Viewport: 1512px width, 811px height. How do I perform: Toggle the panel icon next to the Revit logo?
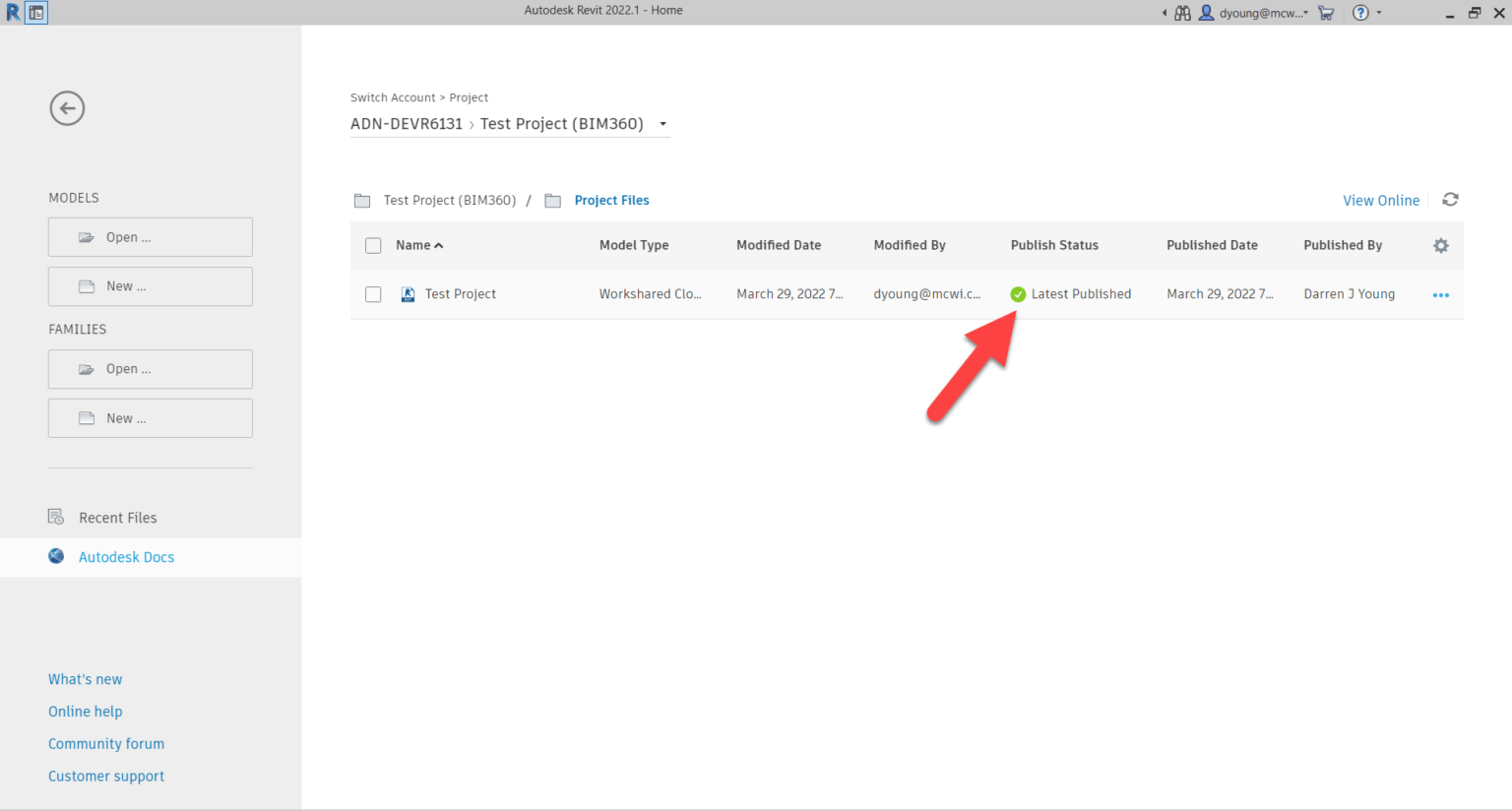[36, 13]
